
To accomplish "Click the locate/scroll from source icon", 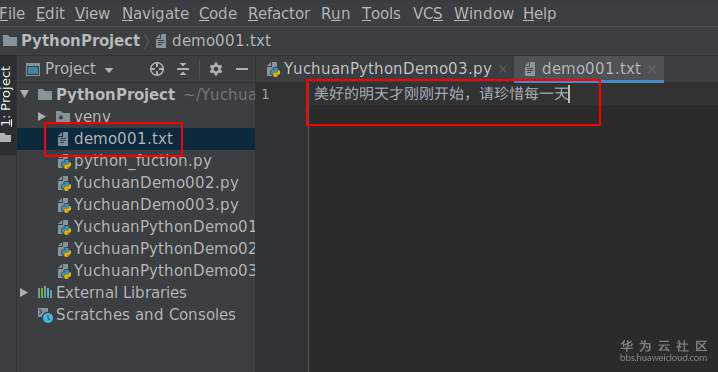I will coord(157,69).
